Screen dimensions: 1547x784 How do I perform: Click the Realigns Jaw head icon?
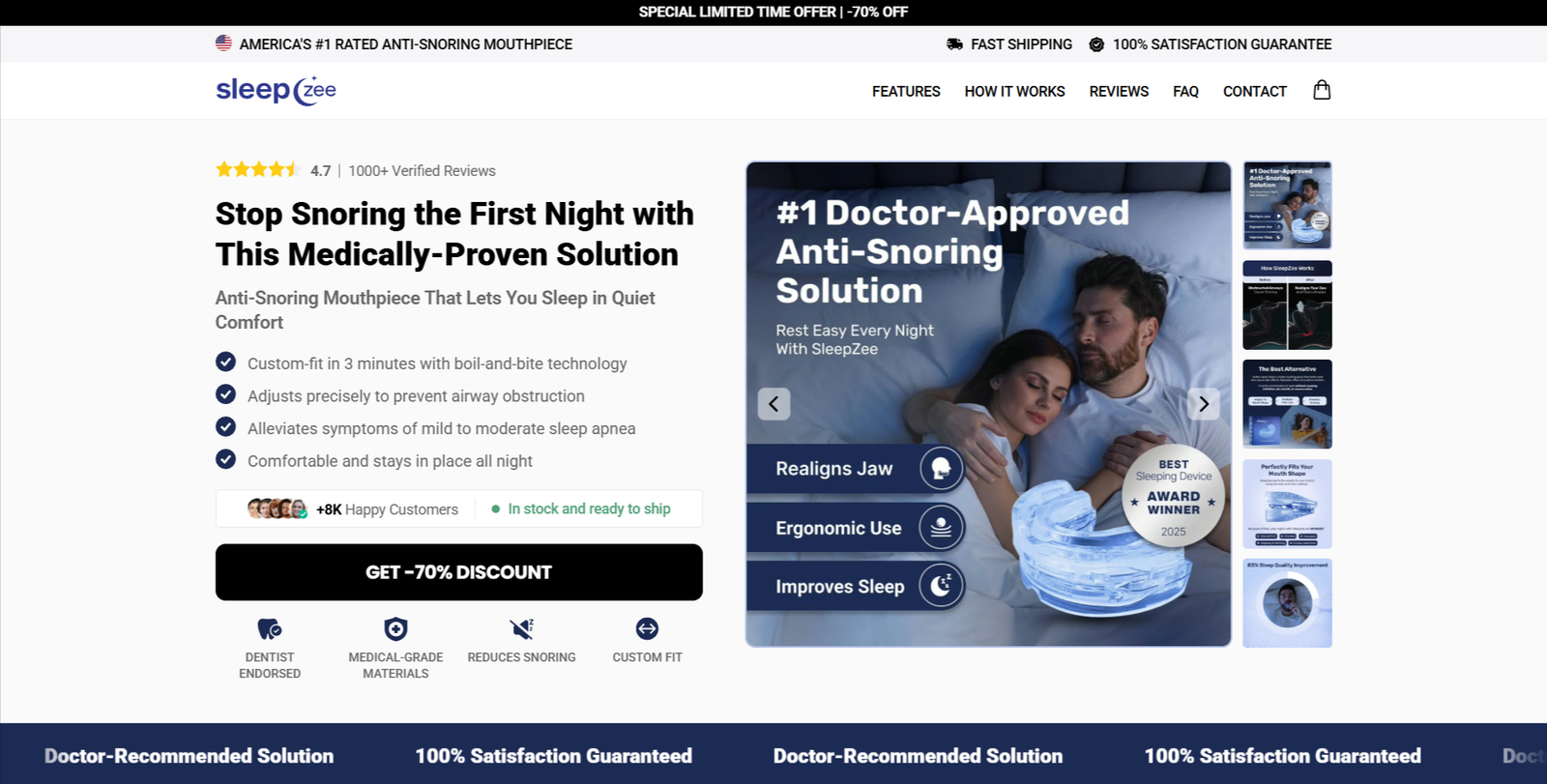[x=941, y=469]
